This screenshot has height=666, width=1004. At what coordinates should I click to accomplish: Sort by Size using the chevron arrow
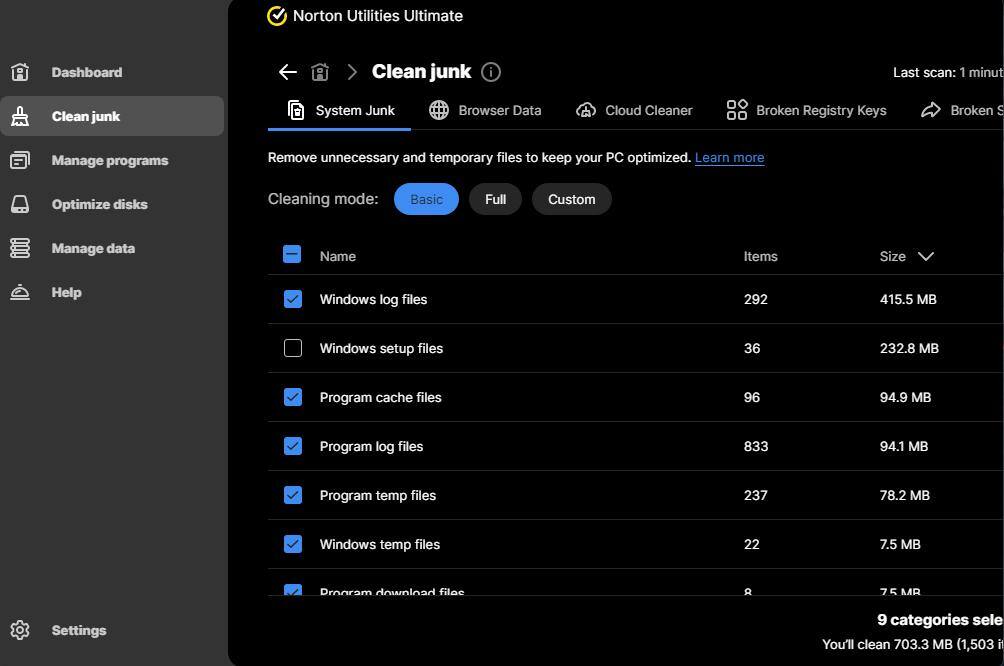point(926,256)
